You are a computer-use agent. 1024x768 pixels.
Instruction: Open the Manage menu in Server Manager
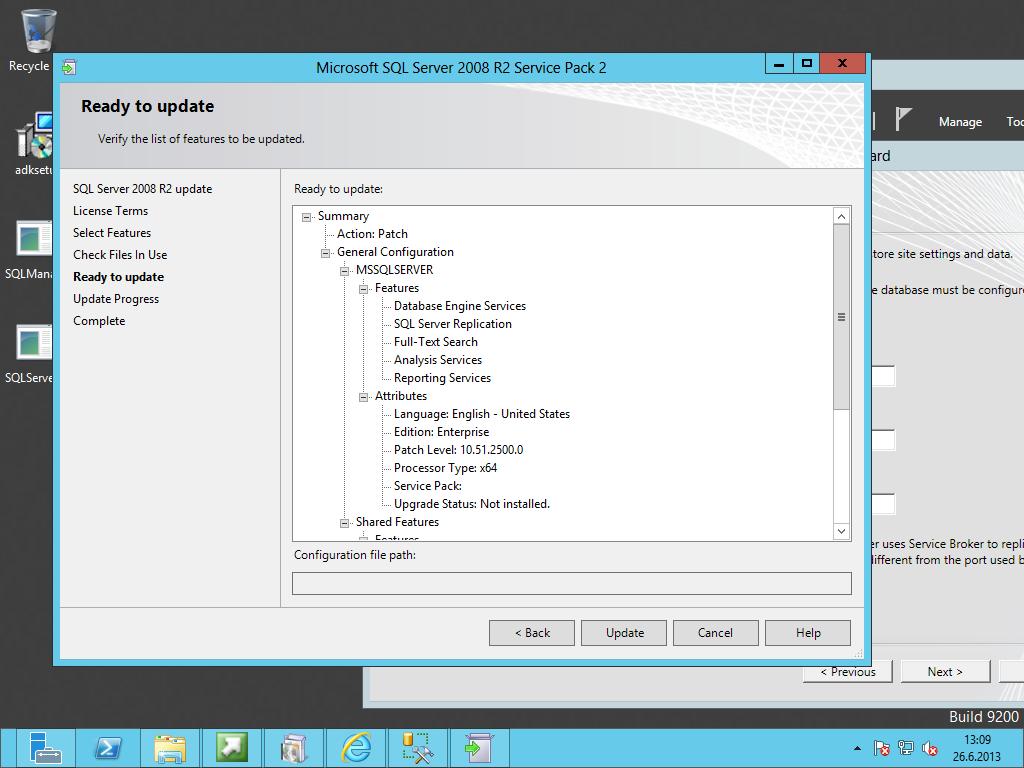(x=960, y=122)
